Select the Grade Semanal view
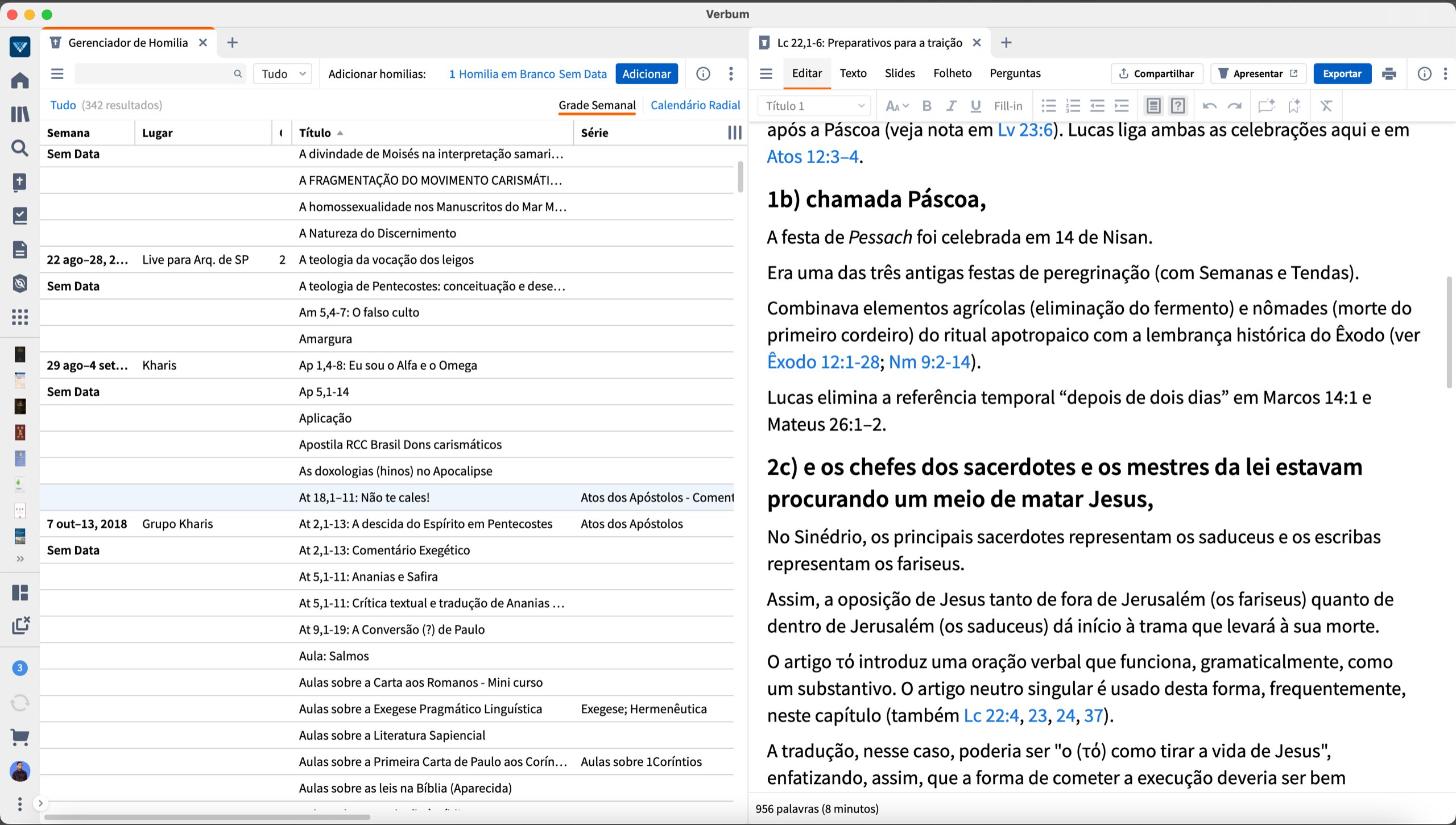The image size is (1456, 825). coord(597,105)
